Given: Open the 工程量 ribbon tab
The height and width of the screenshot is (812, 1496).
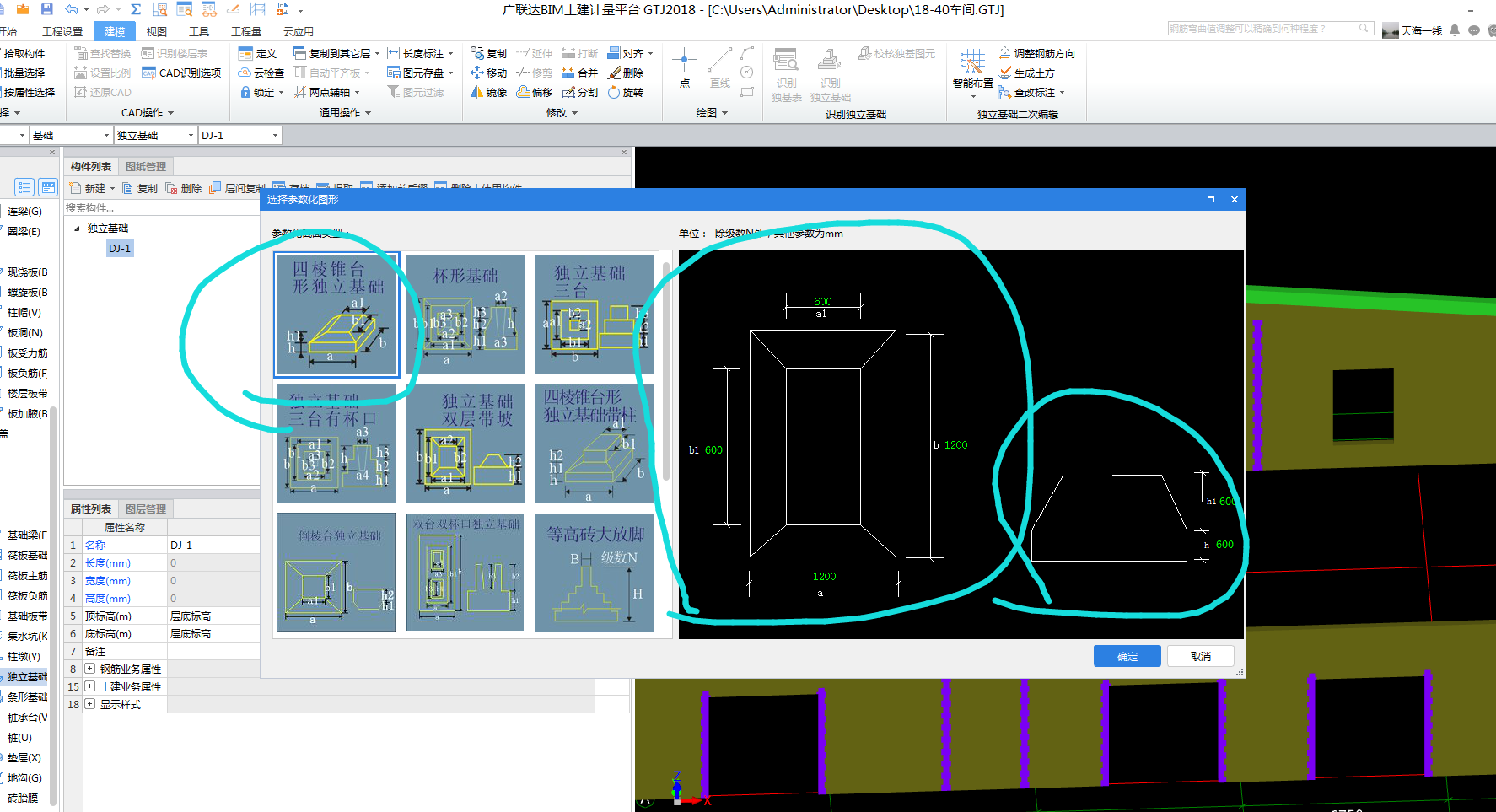Looking at the screenshot, I should click(x=246, y=31).
